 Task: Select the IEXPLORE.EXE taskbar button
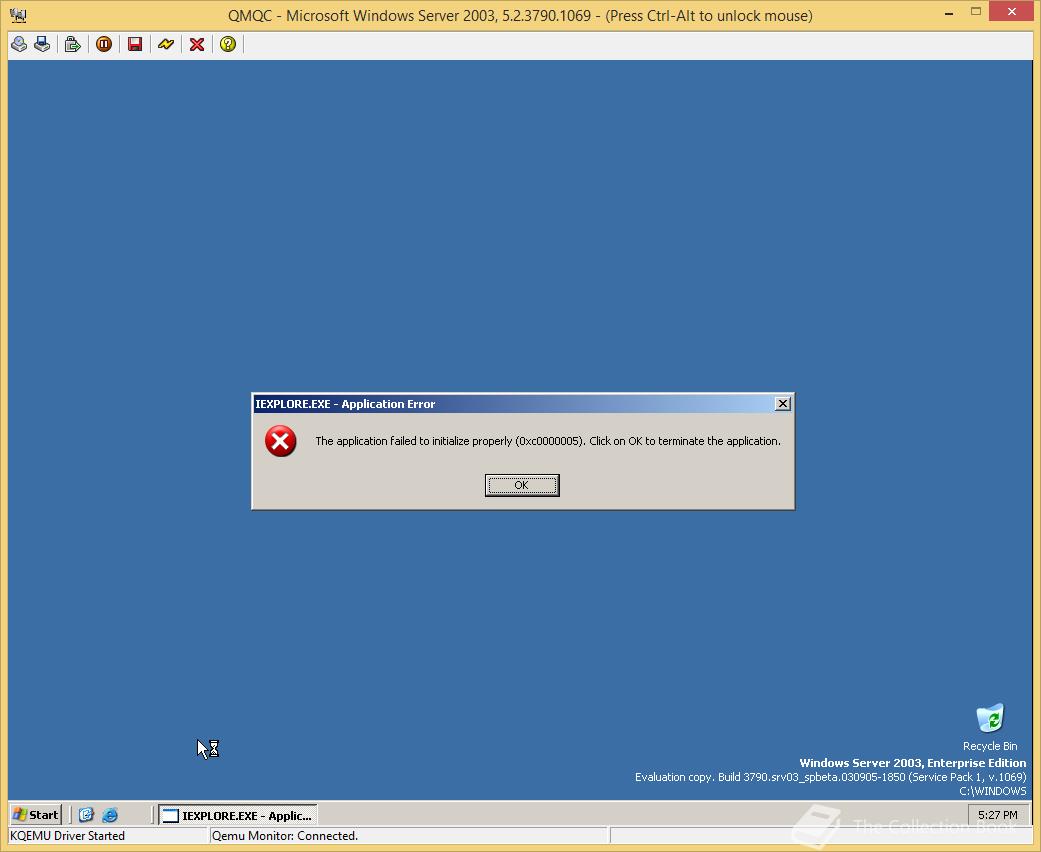point(238,815)
